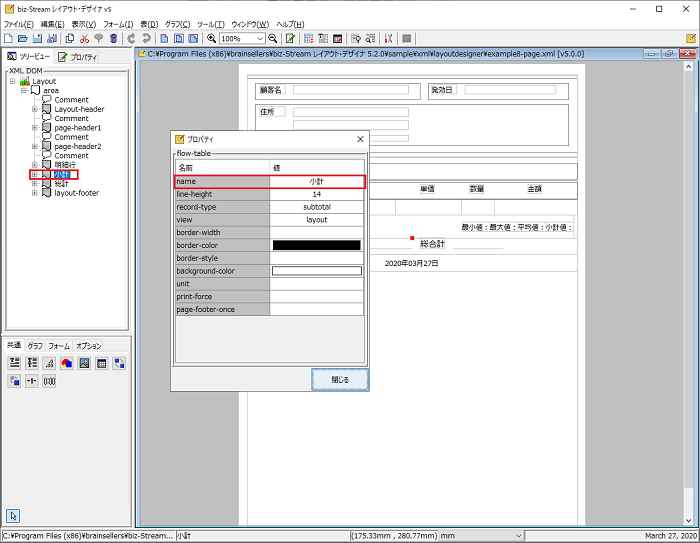Open the グラフ(C) menu

(178, 24)
